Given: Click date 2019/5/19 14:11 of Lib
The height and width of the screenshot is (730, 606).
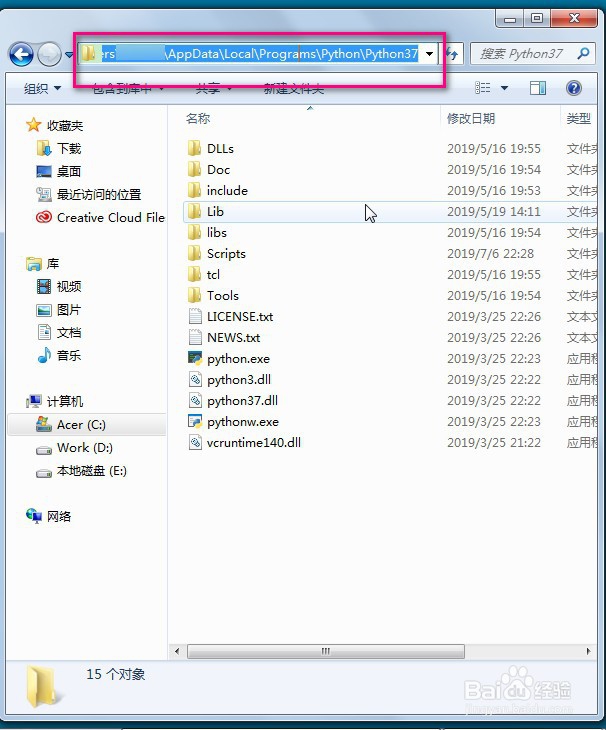Looking at the screenshot, I should (x=493, y=212).
